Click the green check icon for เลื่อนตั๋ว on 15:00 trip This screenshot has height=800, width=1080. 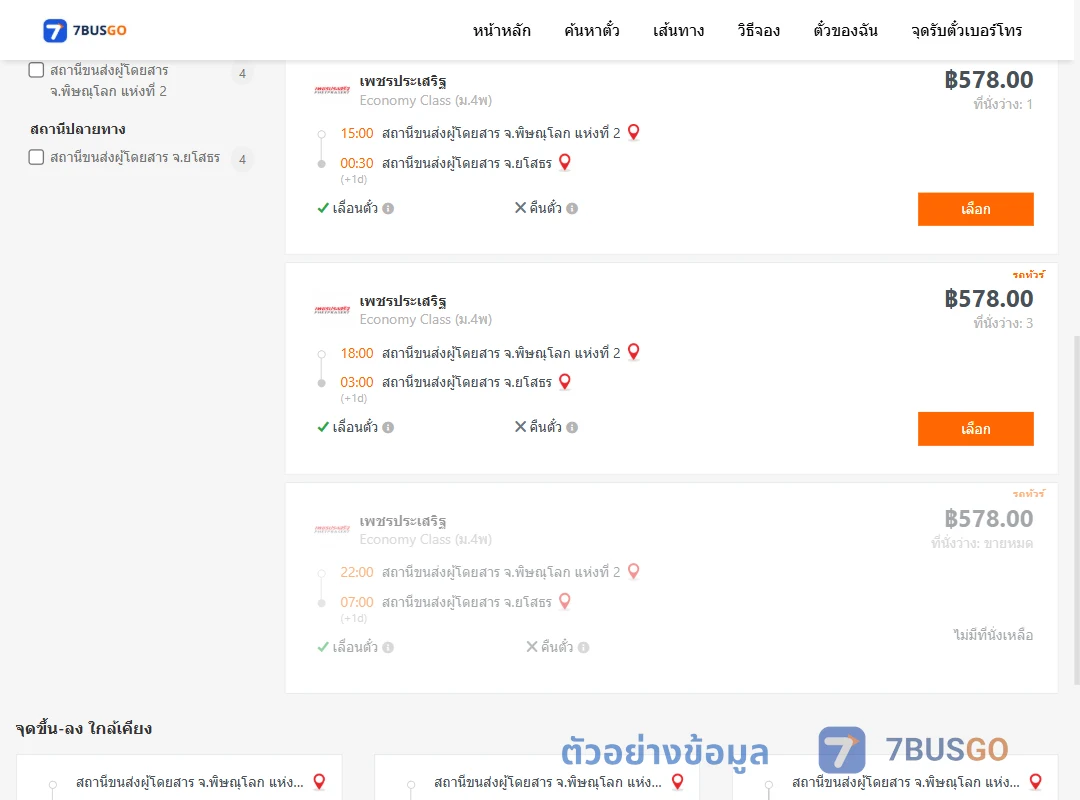(323, 208)
